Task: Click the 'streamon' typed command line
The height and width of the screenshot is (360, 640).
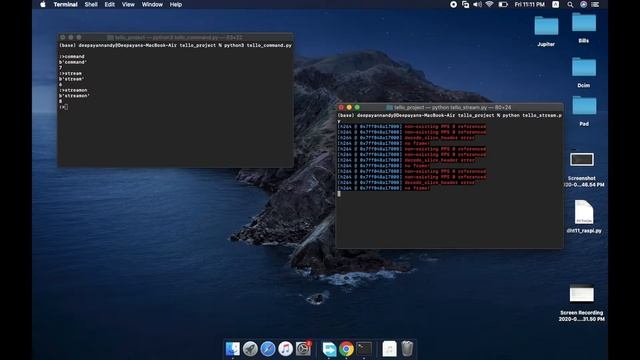Action: click(73, 90)
